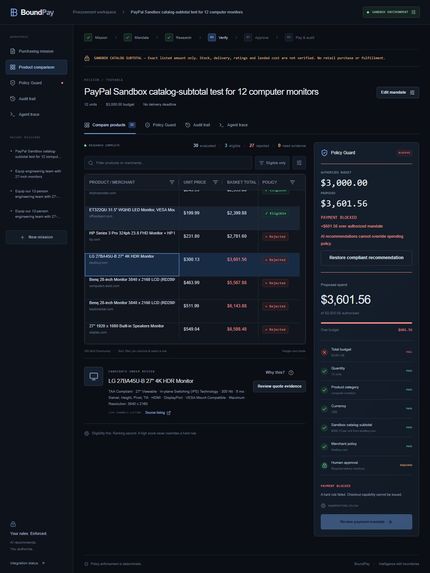Switch to Audit trail tab
This screenshot has width=430, height=573.
(x=197, y=125)
